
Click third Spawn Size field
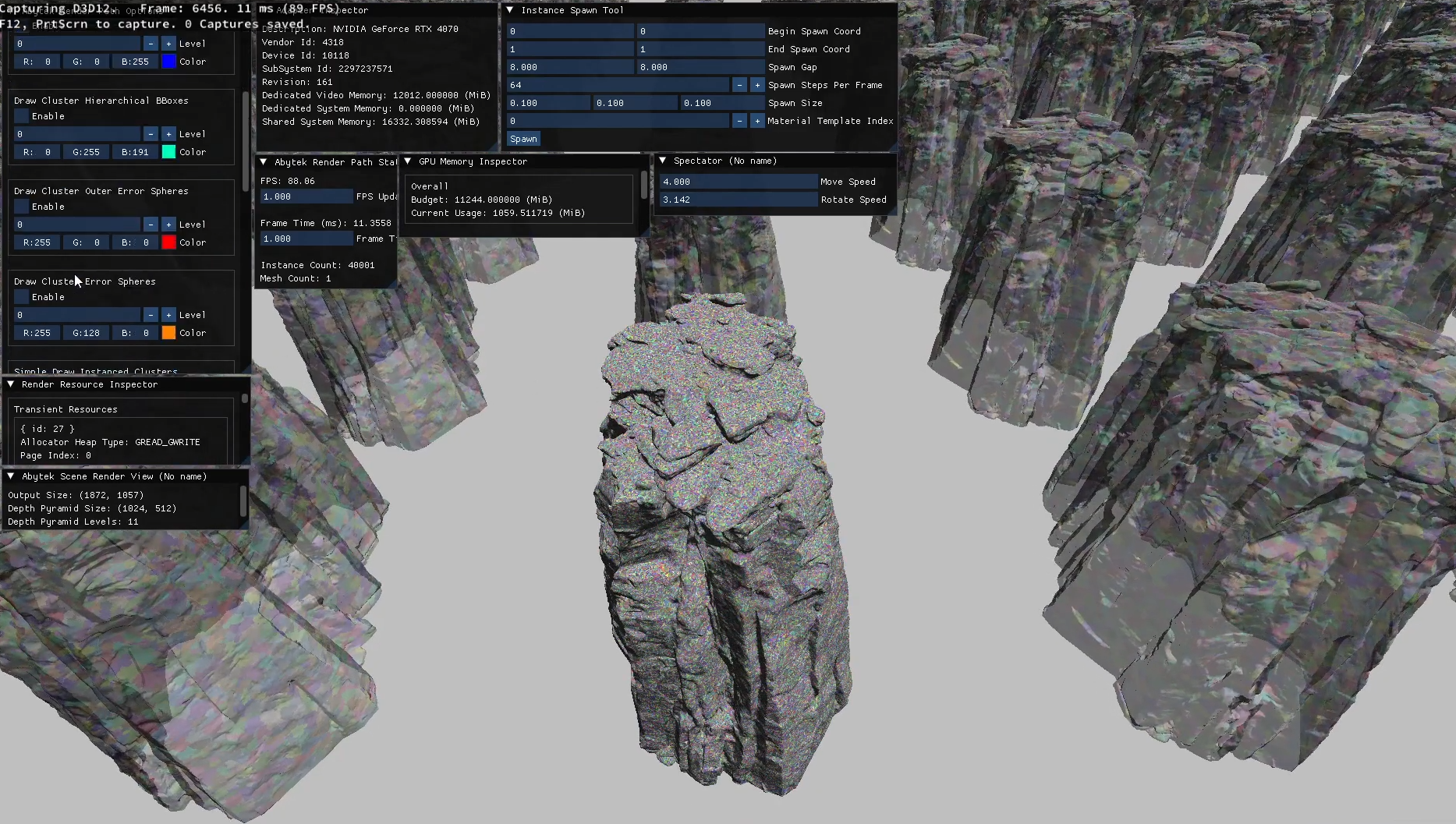[x=722, y=103]
